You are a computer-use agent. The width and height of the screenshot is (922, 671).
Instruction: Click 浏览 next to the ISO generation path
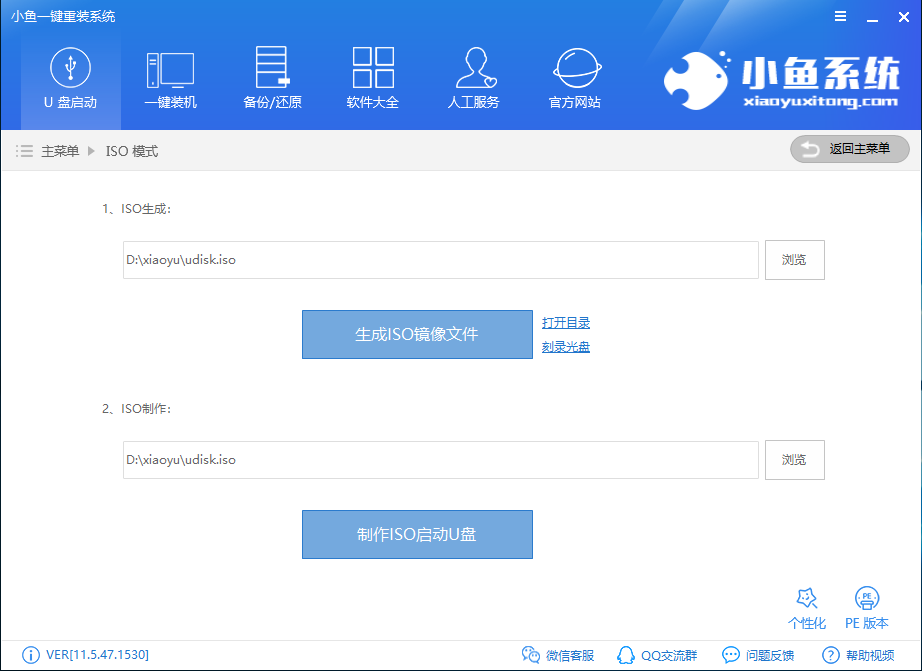coord(794,260)
